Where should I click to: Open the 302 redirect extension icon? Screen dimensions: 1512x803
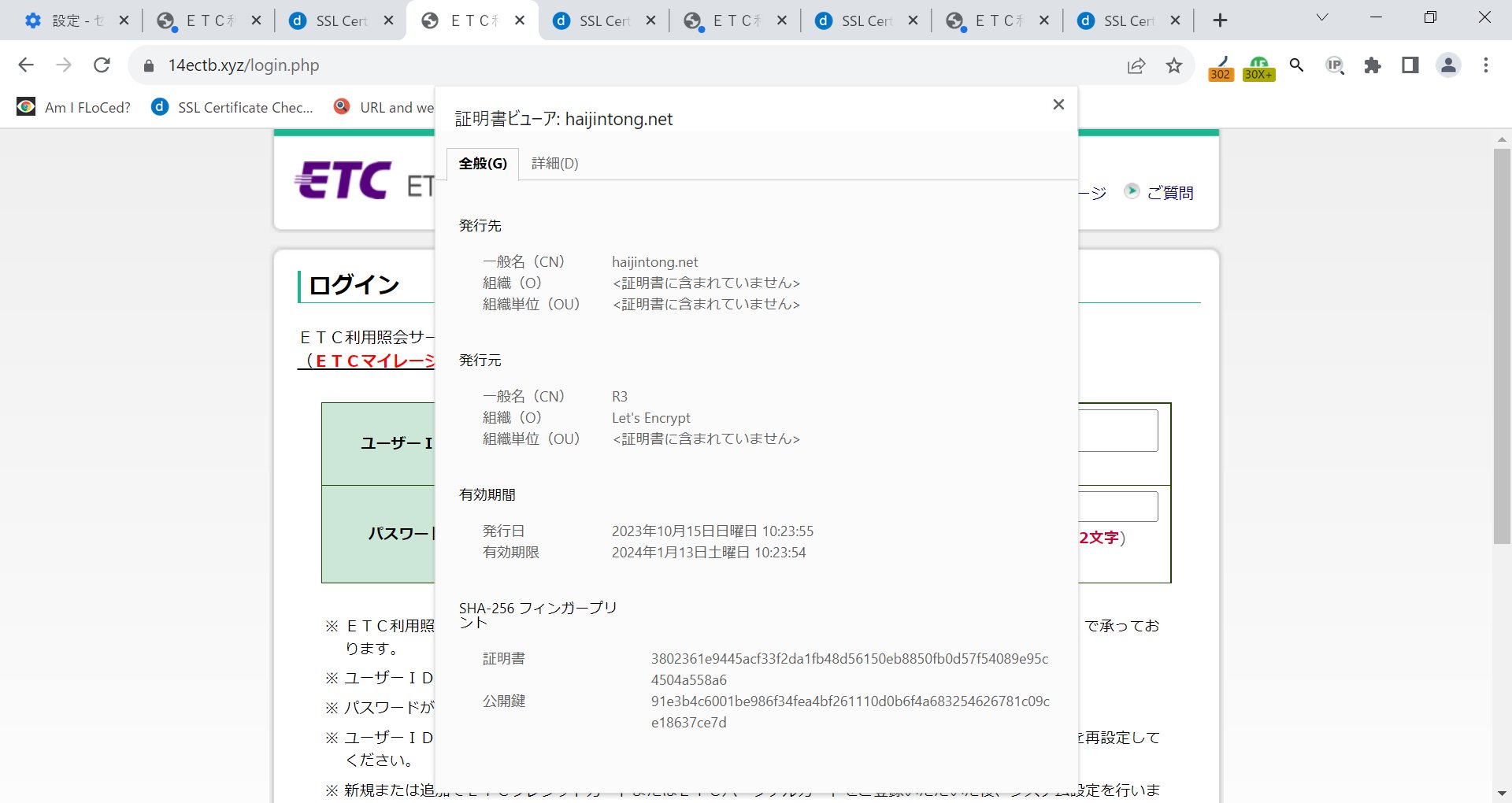[x=1221, y=67]
